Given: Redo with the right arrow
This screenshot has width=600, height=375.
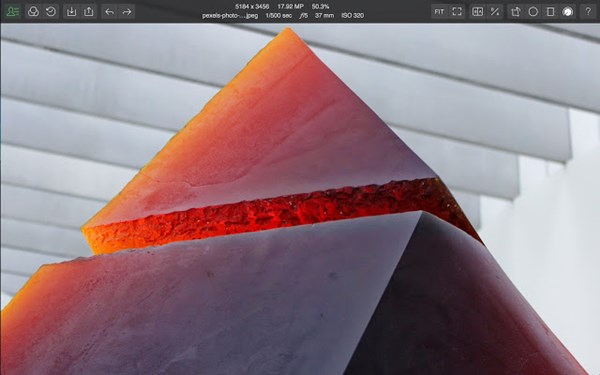Looking at the screenshot, I should pos(127,11).
